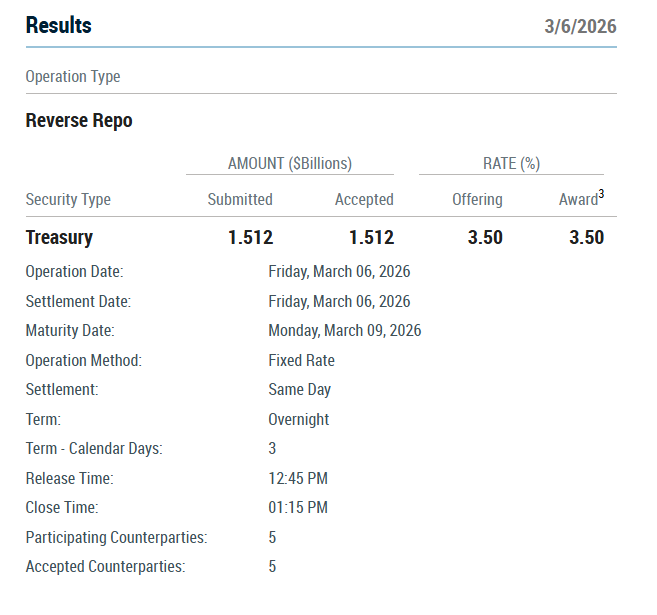The width and height of the screenshot is (657, 615).
Task: Select Operation Date value Friday, March 06, 2026
Action: 339,271
